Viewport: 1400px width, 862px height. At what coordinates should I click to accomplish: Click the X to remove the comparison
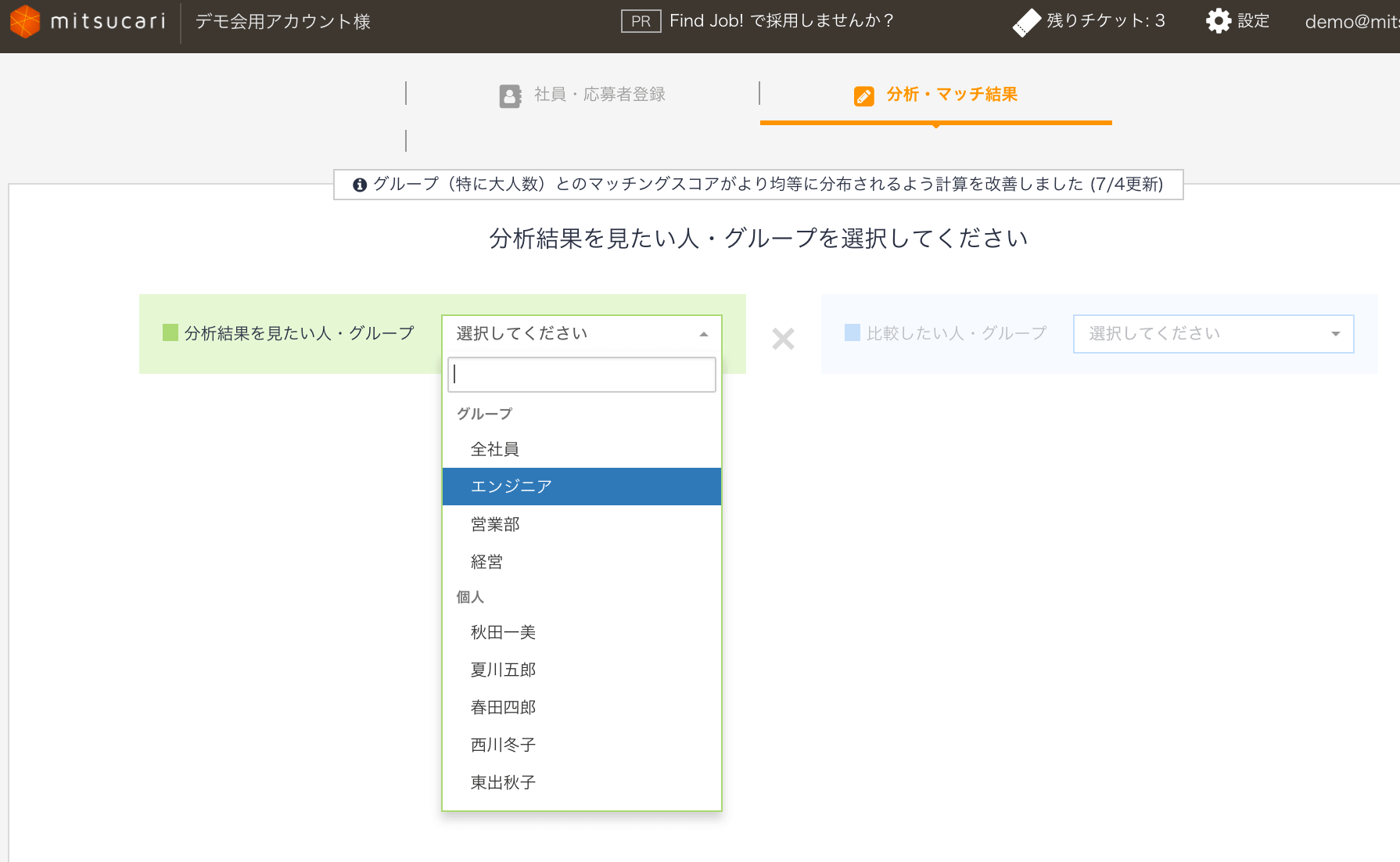(x=783, y=339)
